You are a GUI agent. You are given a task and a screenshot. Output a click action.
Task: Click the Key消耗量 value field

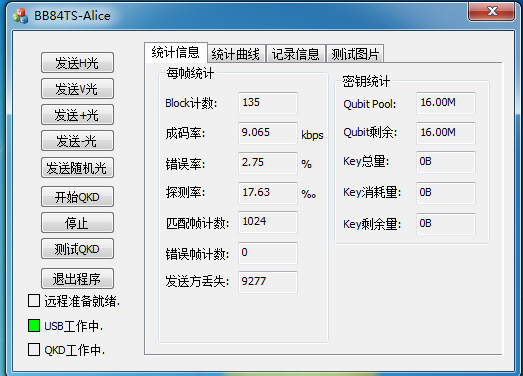coord(446,193)
